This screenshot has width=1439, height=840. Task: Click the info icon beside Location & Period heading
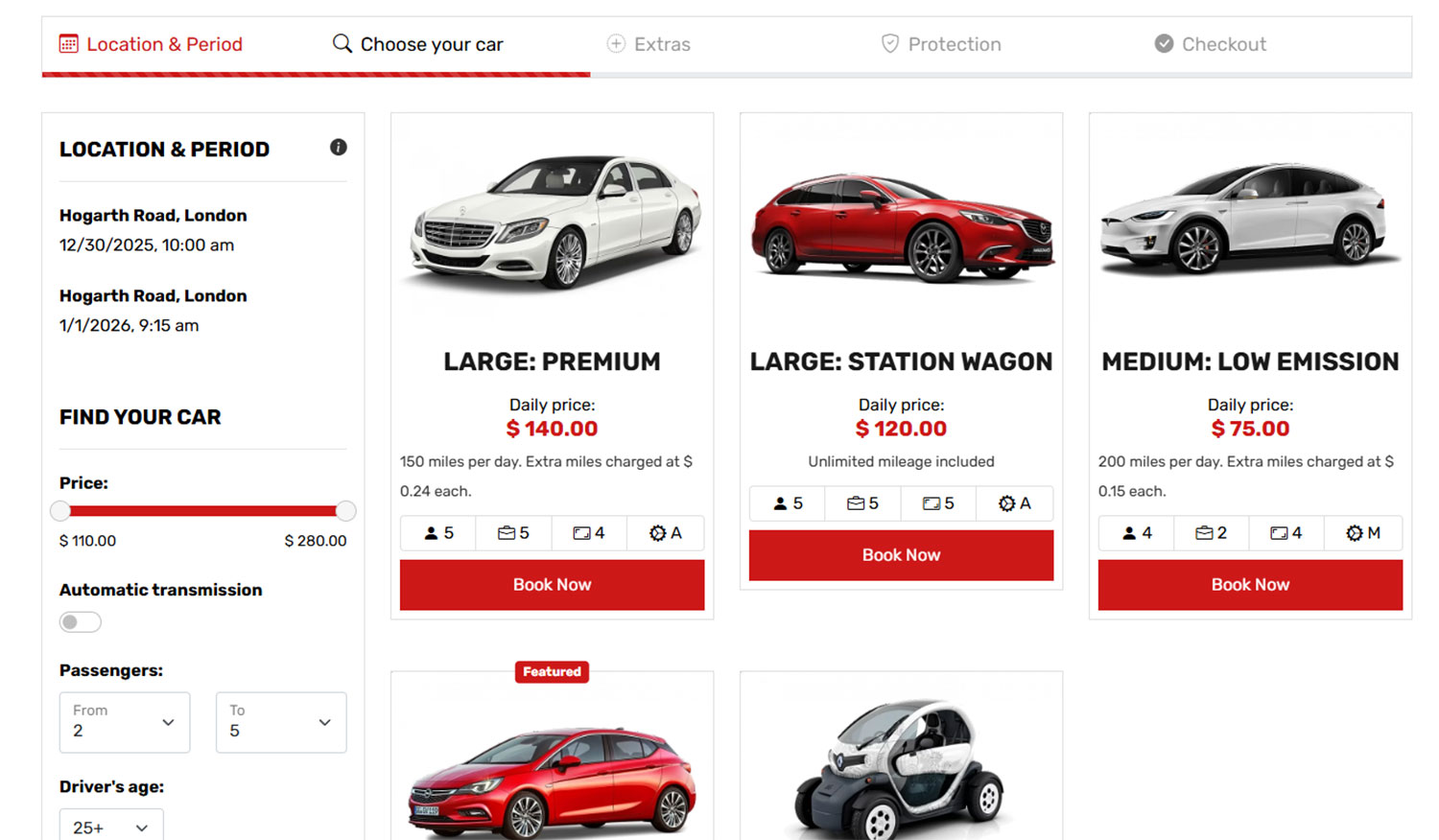point(339,148)
